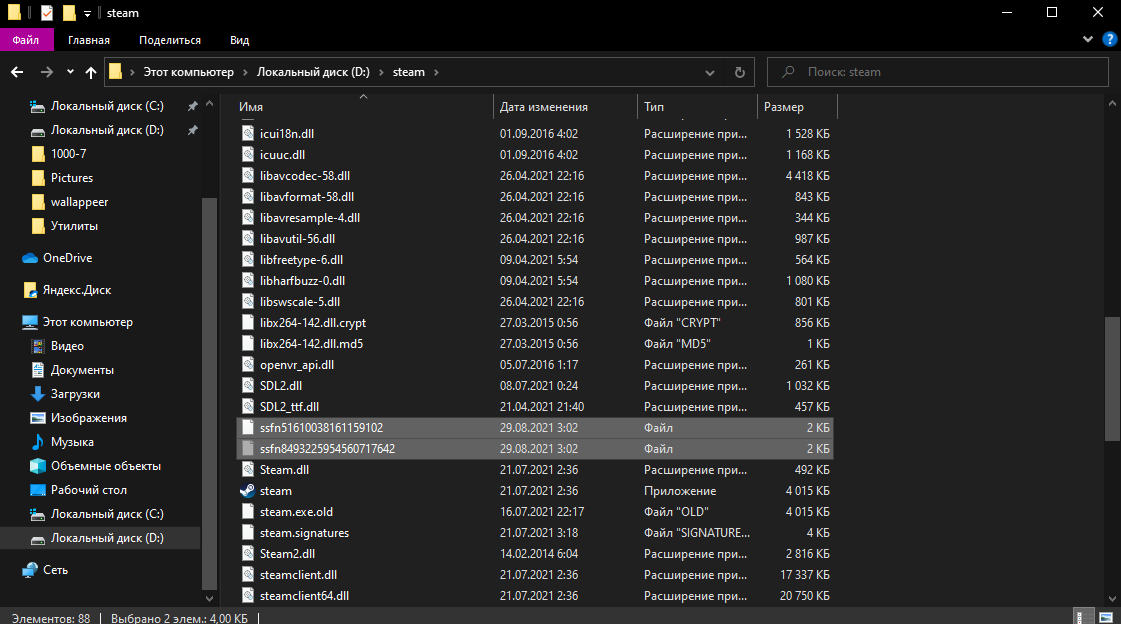
Task: Expand the Этот компьютер breadcrumb chevron
Action: (x=245, y=72)
